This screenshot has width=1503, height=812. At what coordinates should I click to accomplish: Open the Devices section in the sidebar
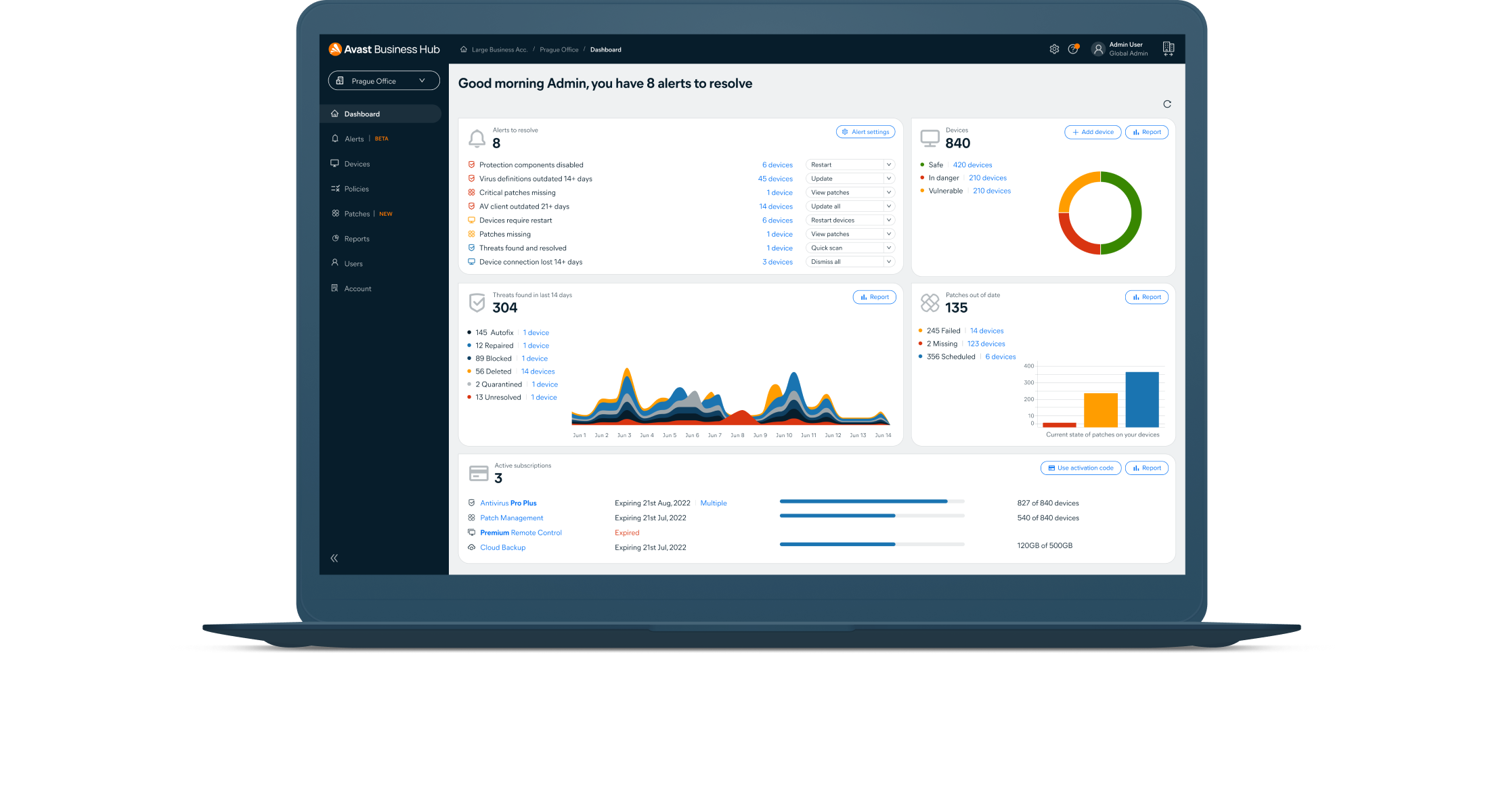click(x=357, y=163)
